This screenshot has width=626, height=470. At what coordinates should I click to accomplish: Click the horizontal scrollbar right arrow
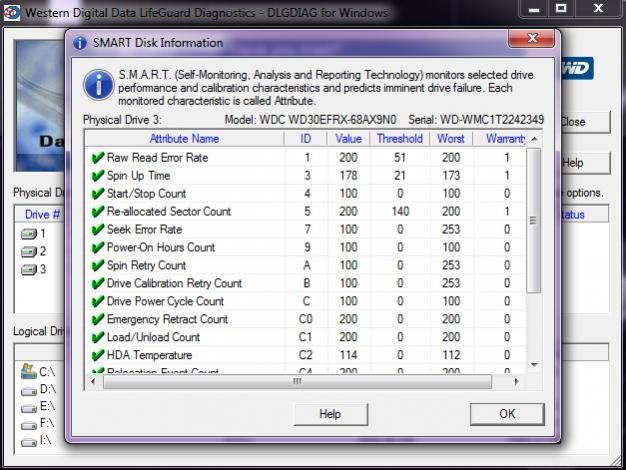[517, 382]
